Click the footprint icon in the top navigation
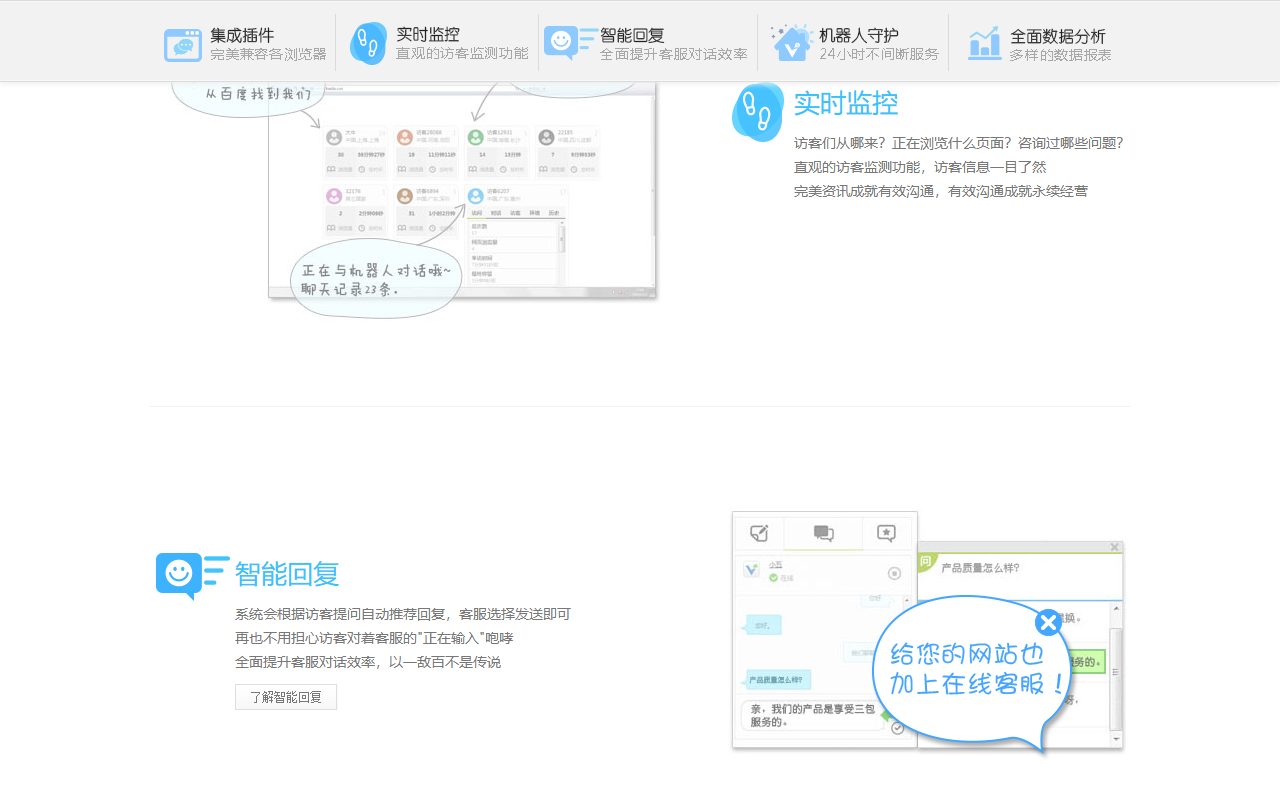This screenshot has height=800, width=1280. pos(368,44)
